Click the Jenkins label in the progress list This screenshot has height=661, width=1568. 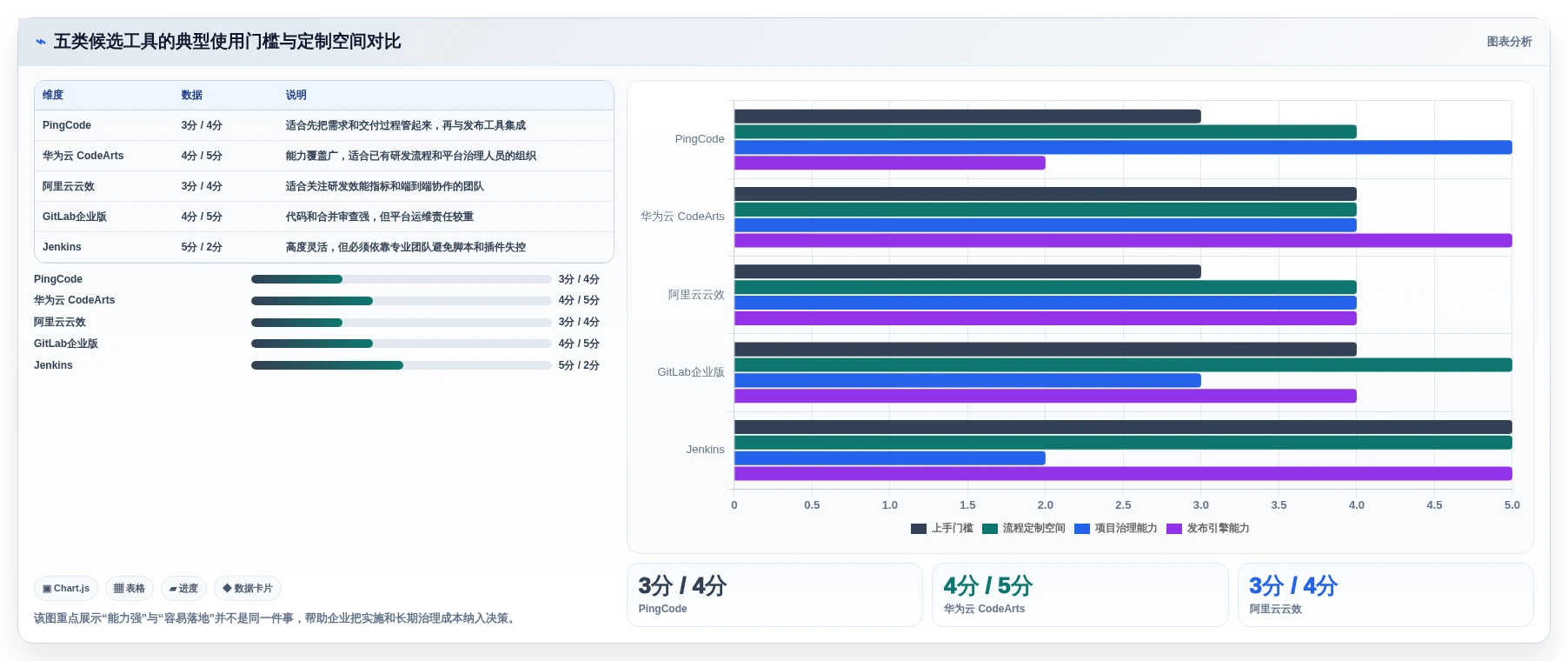coord(53,365)
